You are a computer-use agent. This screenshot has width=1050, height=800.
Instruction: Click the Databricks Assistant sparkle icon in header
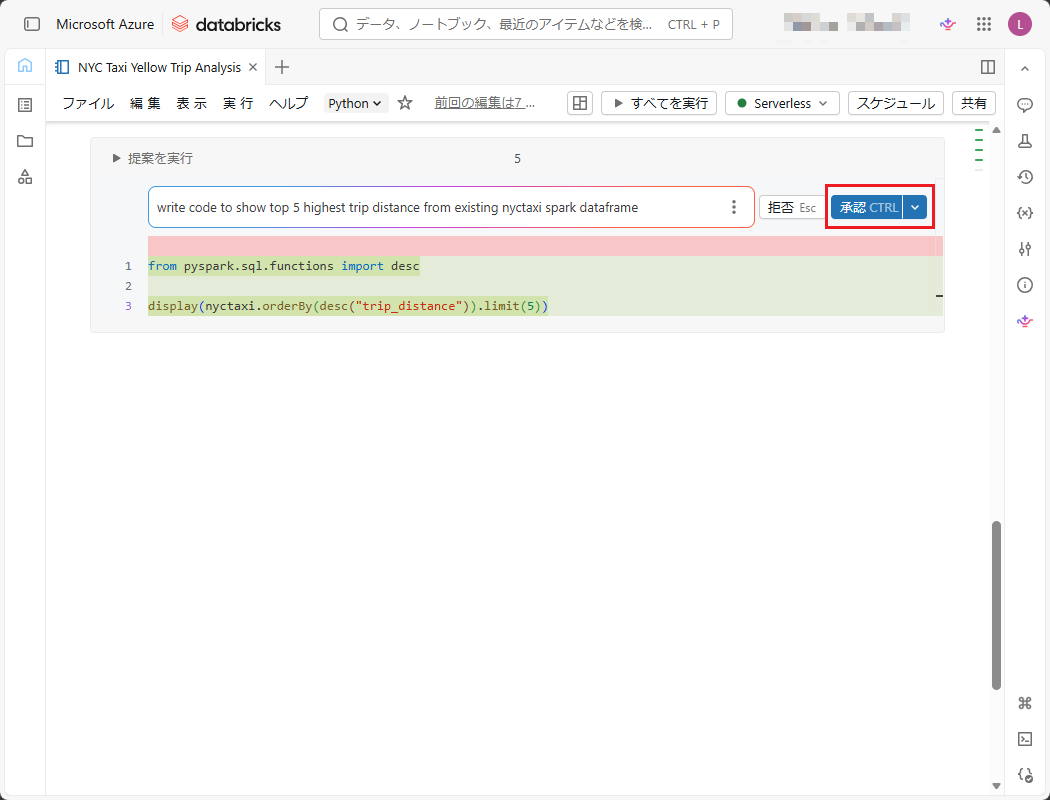[947, 24]
